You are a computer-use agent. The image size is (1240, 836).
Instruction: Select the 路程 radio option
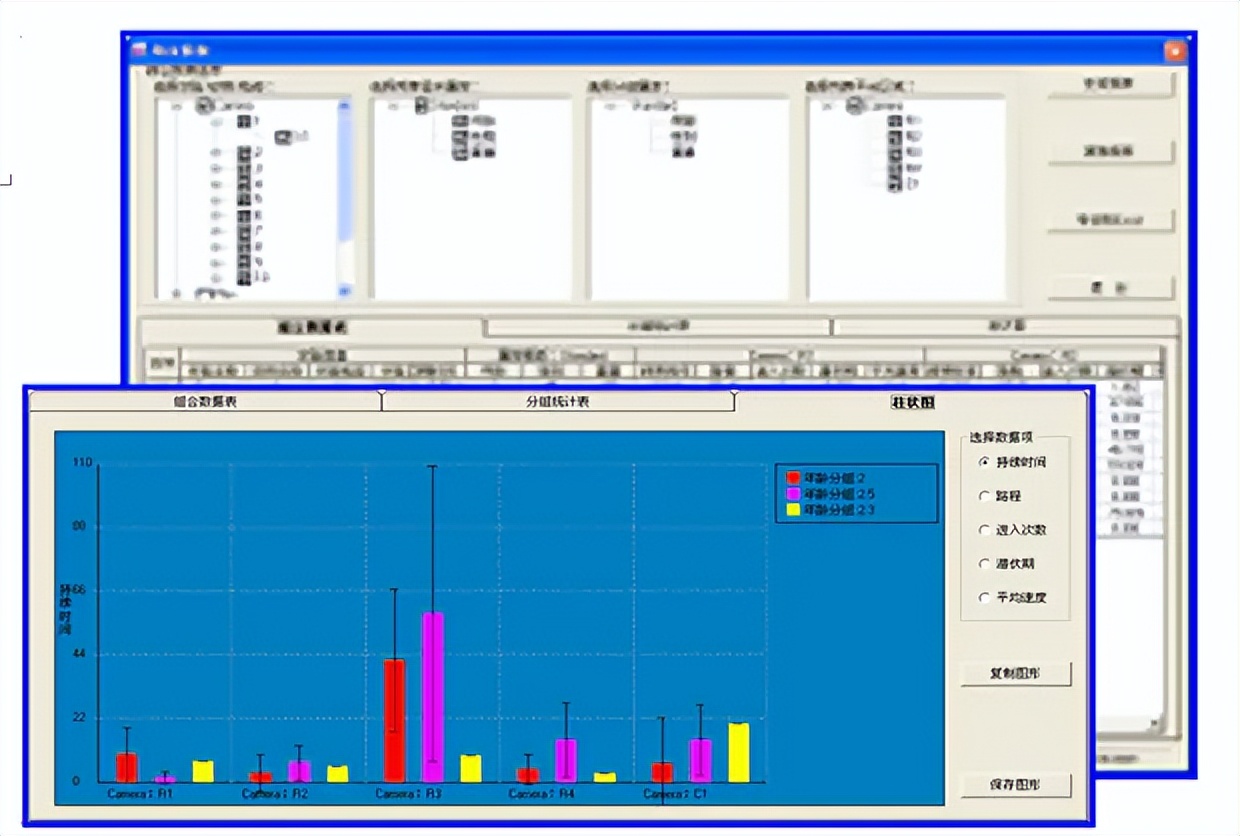pyautogui.click(x=985, y=496)
